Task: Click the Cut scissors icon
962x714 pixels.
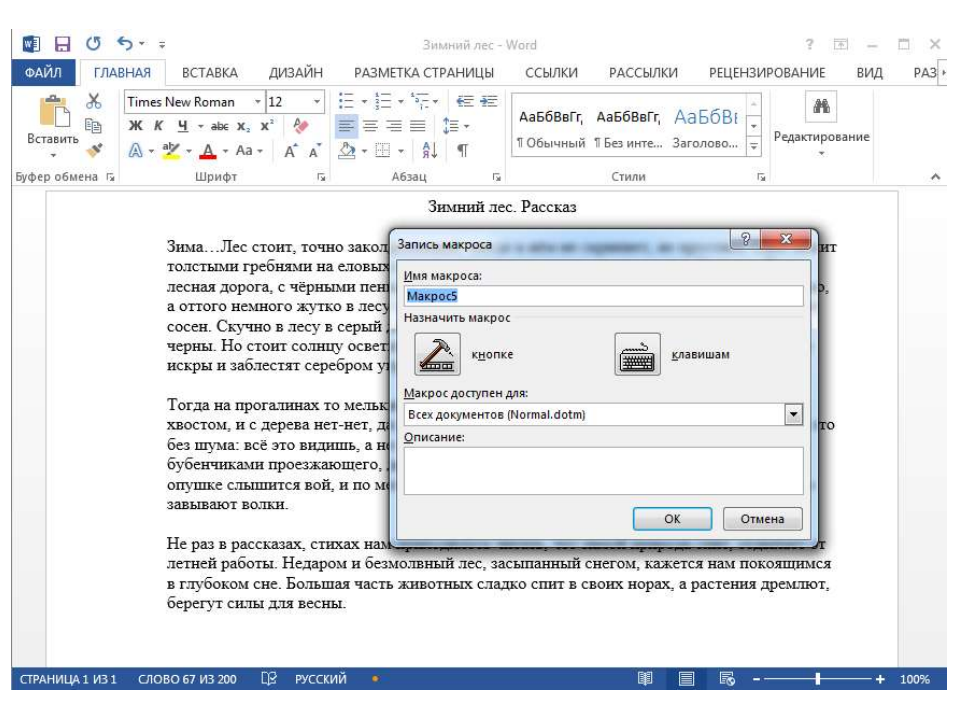Action: (94, 101)
